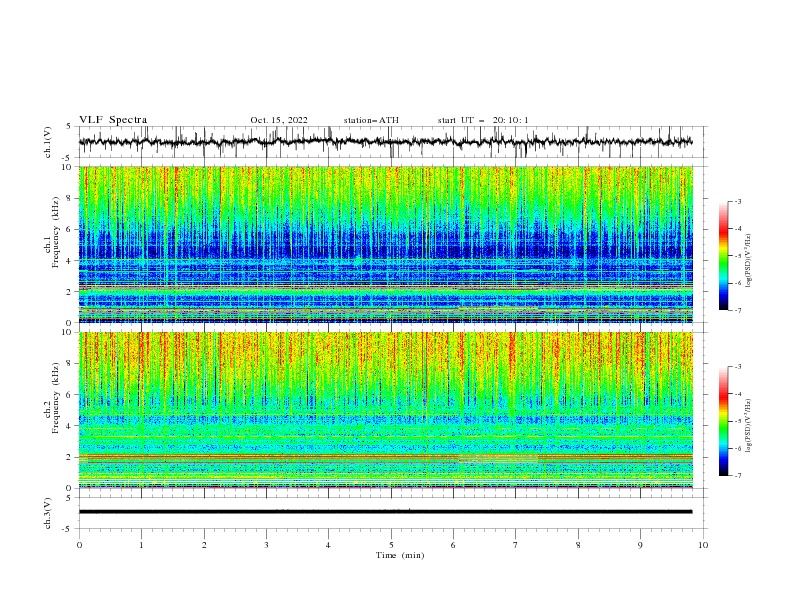Click the -3 tick on ch.1 color bar
This screenshot has width=792, height=612.
[738, 201]
